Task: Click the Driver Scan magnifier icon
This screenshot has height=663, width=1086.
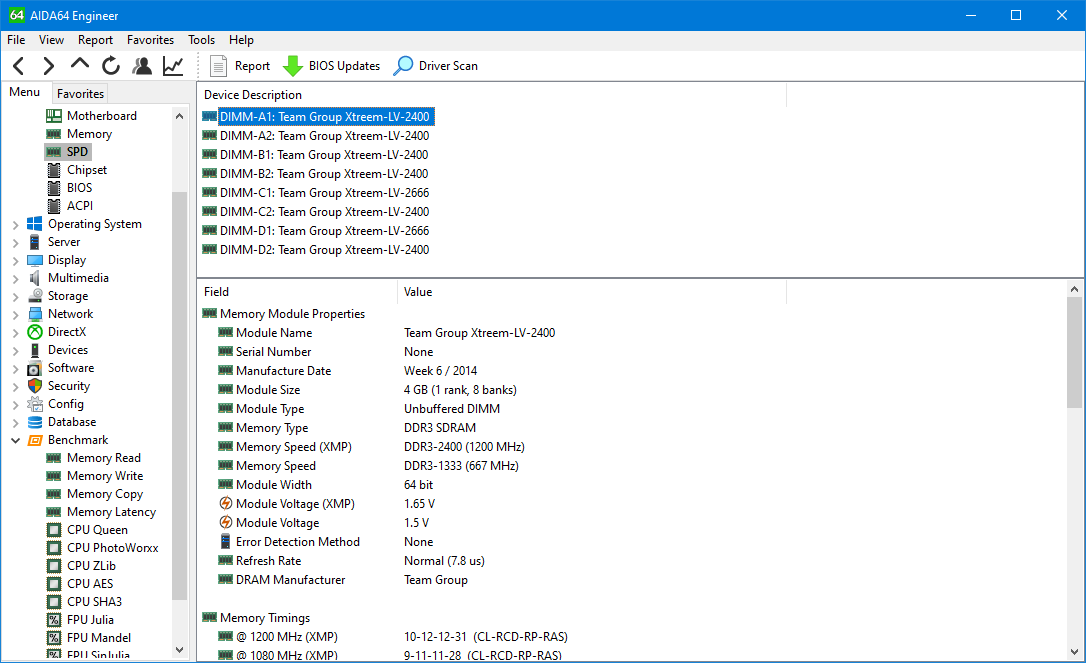Action: point(403,66)
